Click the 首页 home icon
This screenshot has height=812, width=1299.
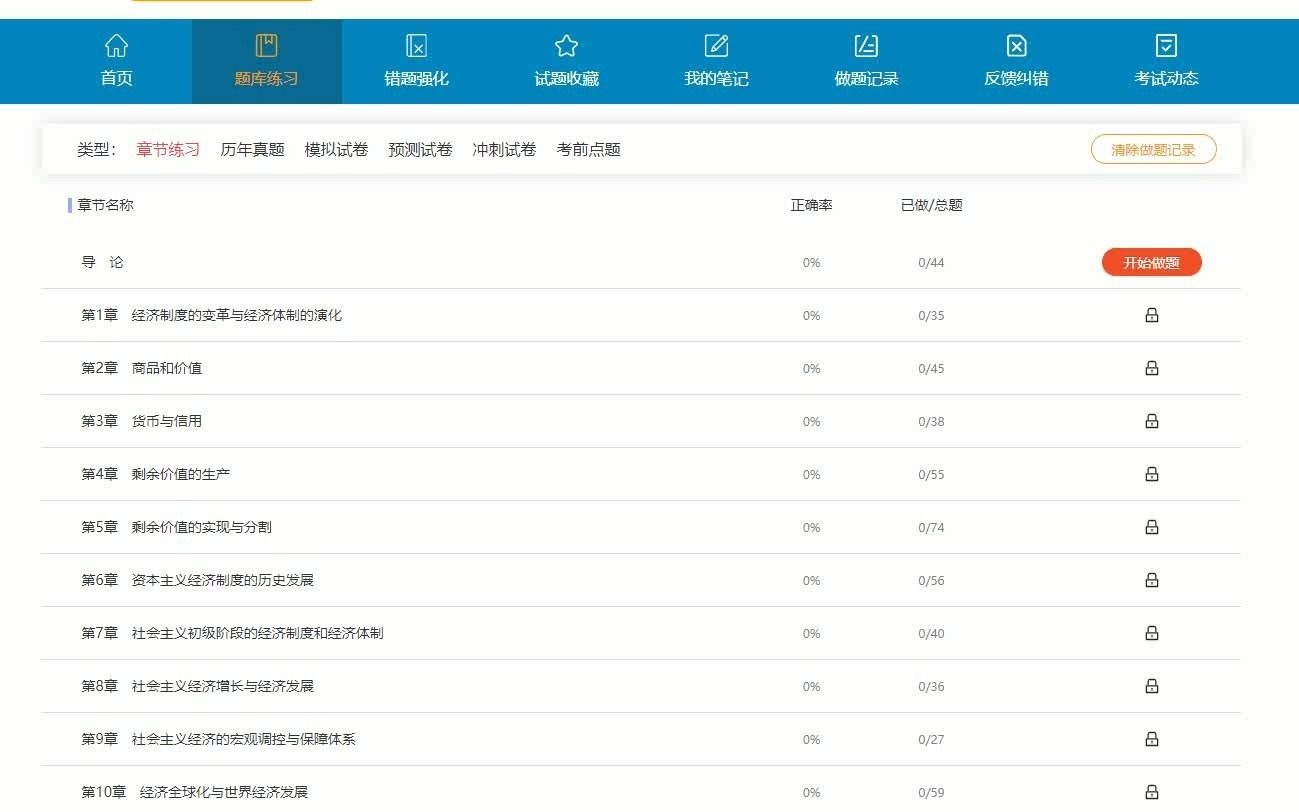(117, 46)
